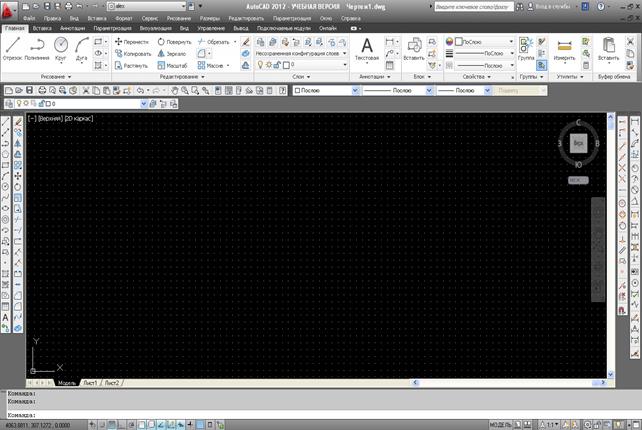Select Multiline Text 'A' in left toolbar

tap(5, 317)
